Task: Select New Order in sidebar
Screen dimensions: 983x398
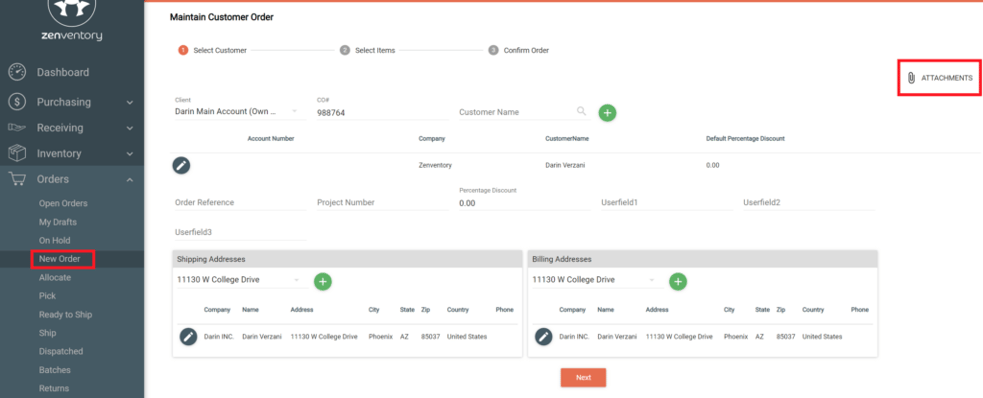Action: click(60, 259)
